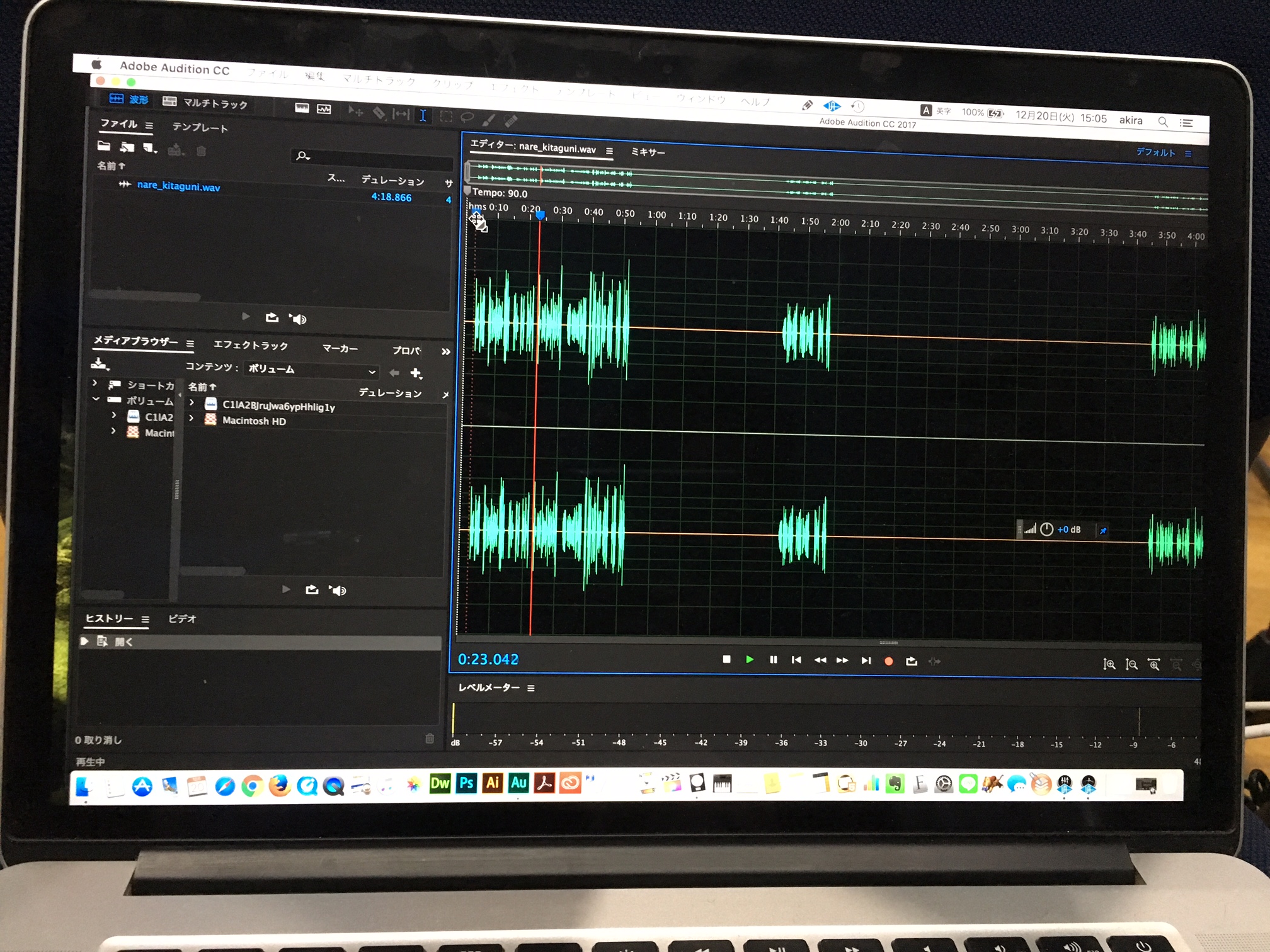The image size is (1270, 952).
Task: Open the ファイル panel tab
Action: (118, 124)
